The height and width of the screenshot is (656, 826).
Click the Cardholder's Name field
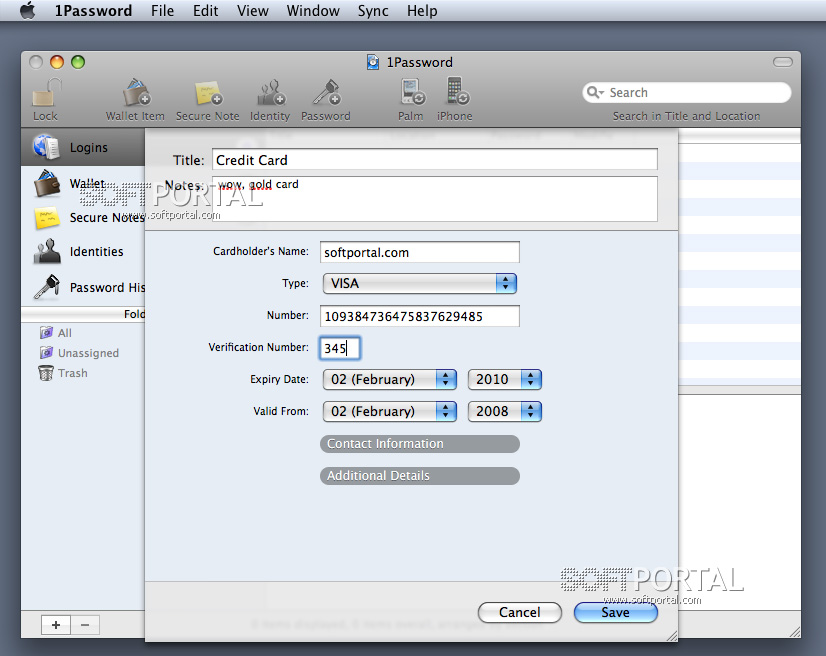(419, 252)
